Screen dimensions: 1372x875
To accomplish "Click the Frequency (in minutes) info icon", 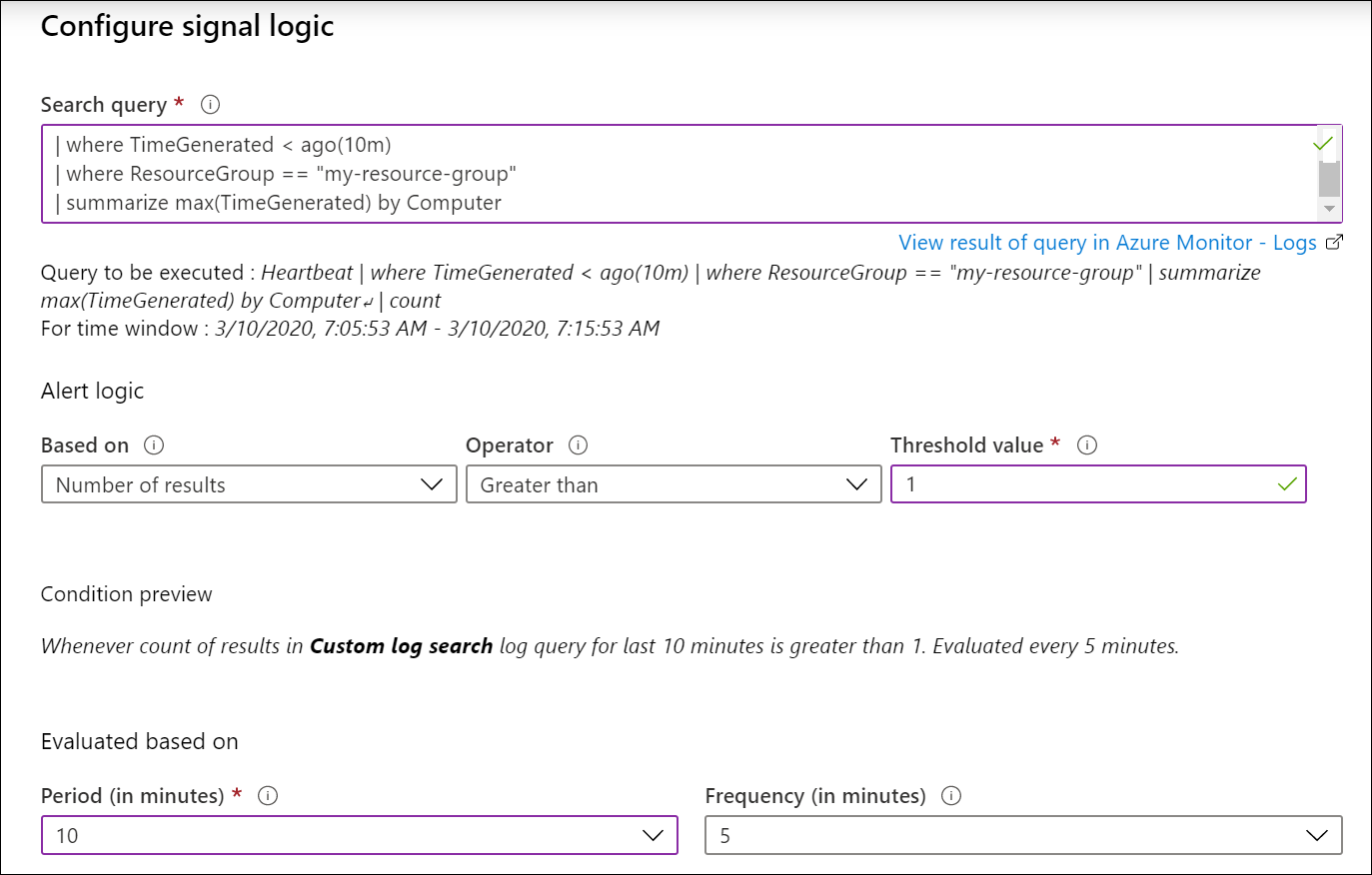I will coord(951,796).
